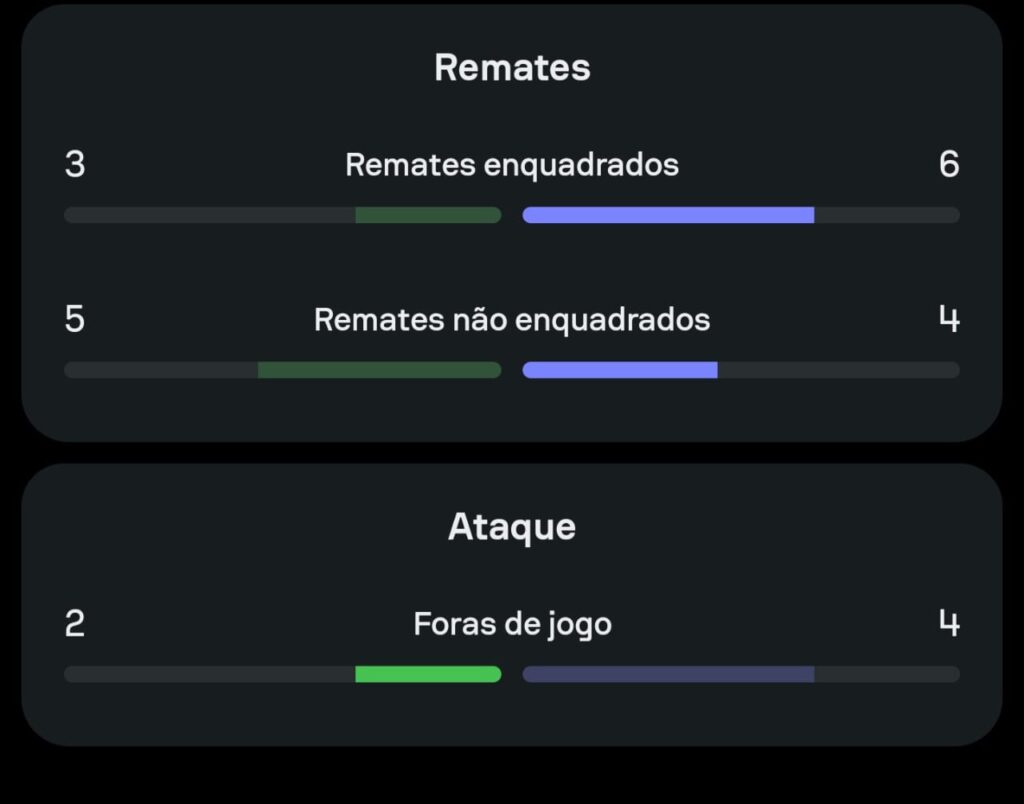Click the purple Remates não enquadrados bar
Viewport: 1024px width, 804px height.
pyautogui.click(x=620, y=370)
